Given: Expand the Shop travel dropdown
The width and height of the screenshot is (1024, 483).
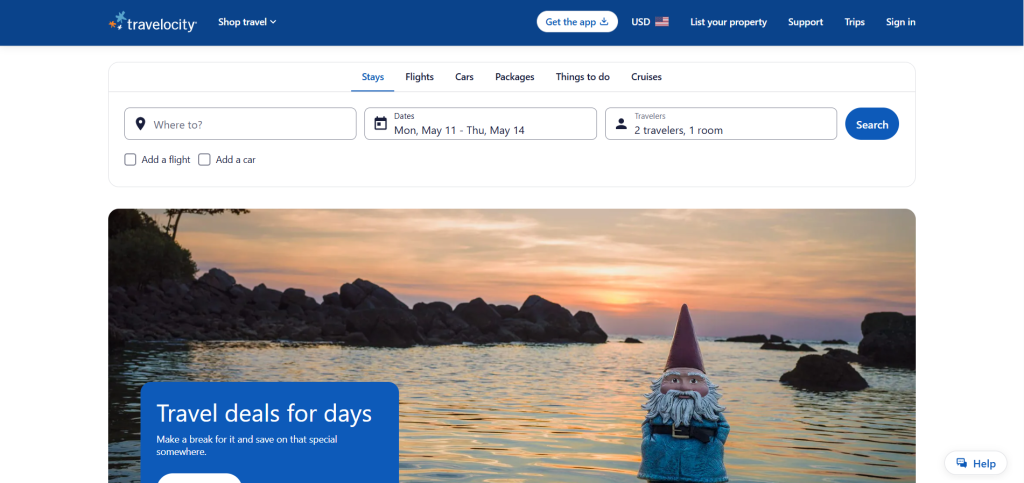Looking at the screenshot, I should 248,22.
